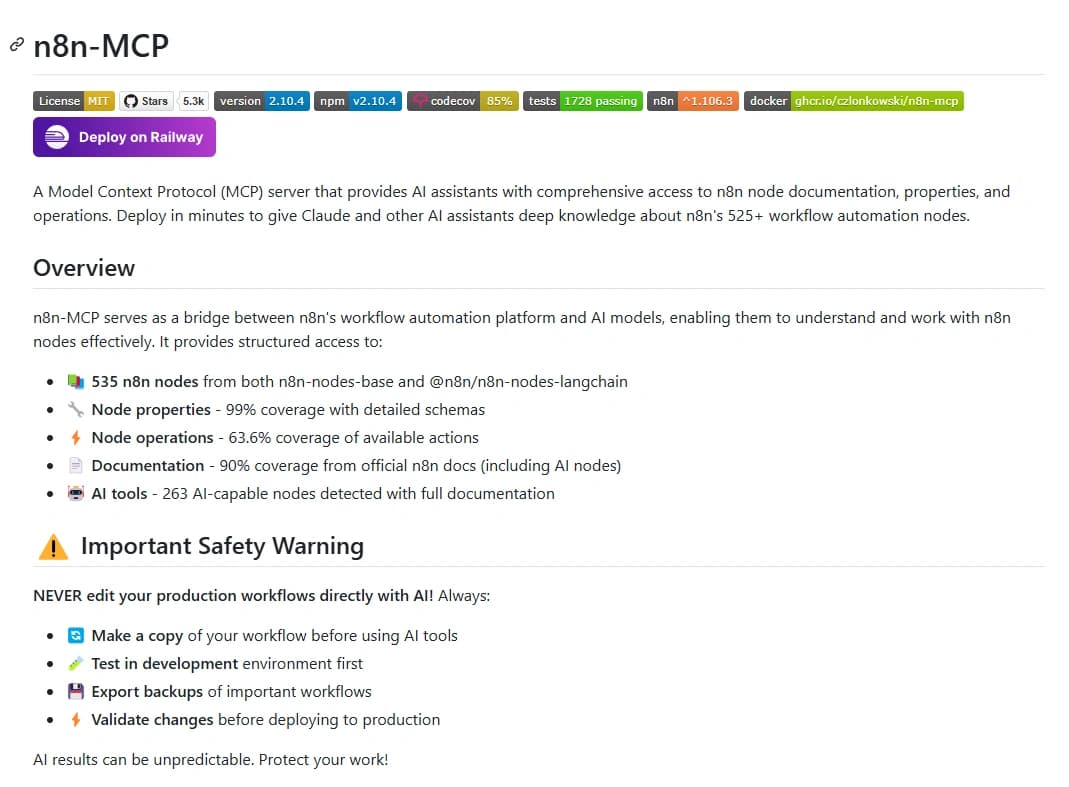
Task: Click the GitHub Stars badge
Action: click(x=146, y=100)
